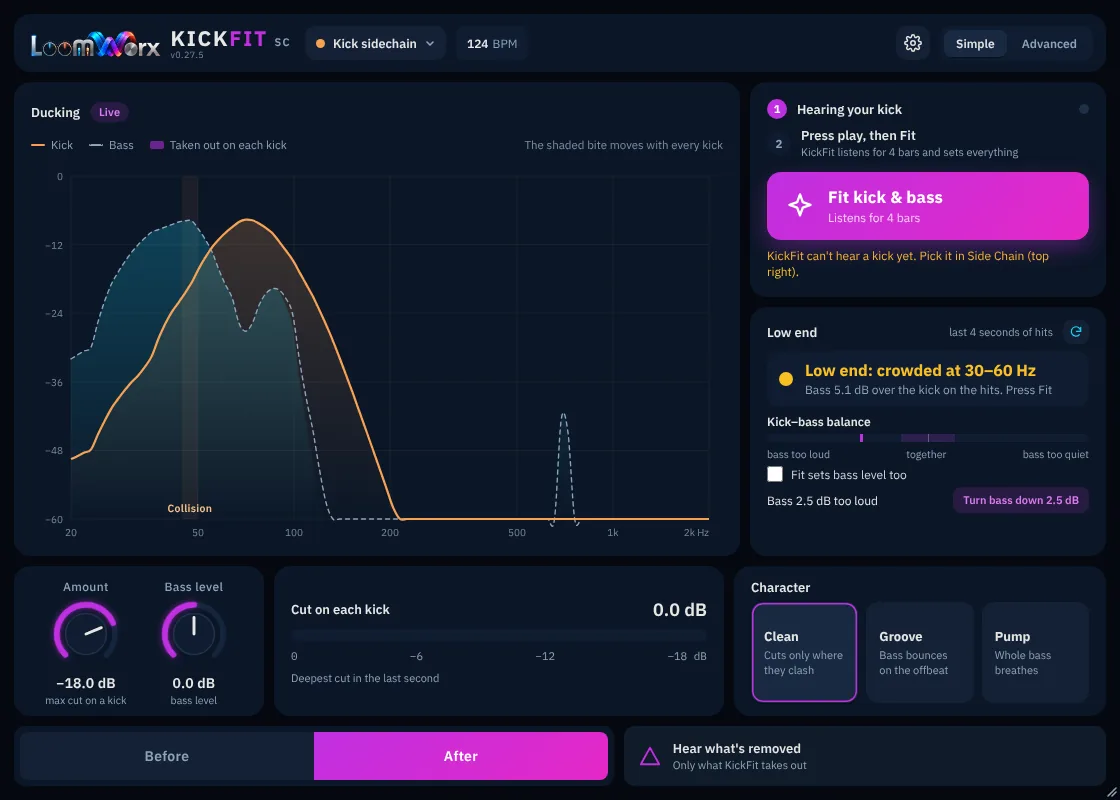Click the Bass legend label
Screen dimensions: 1120x800
121,145
